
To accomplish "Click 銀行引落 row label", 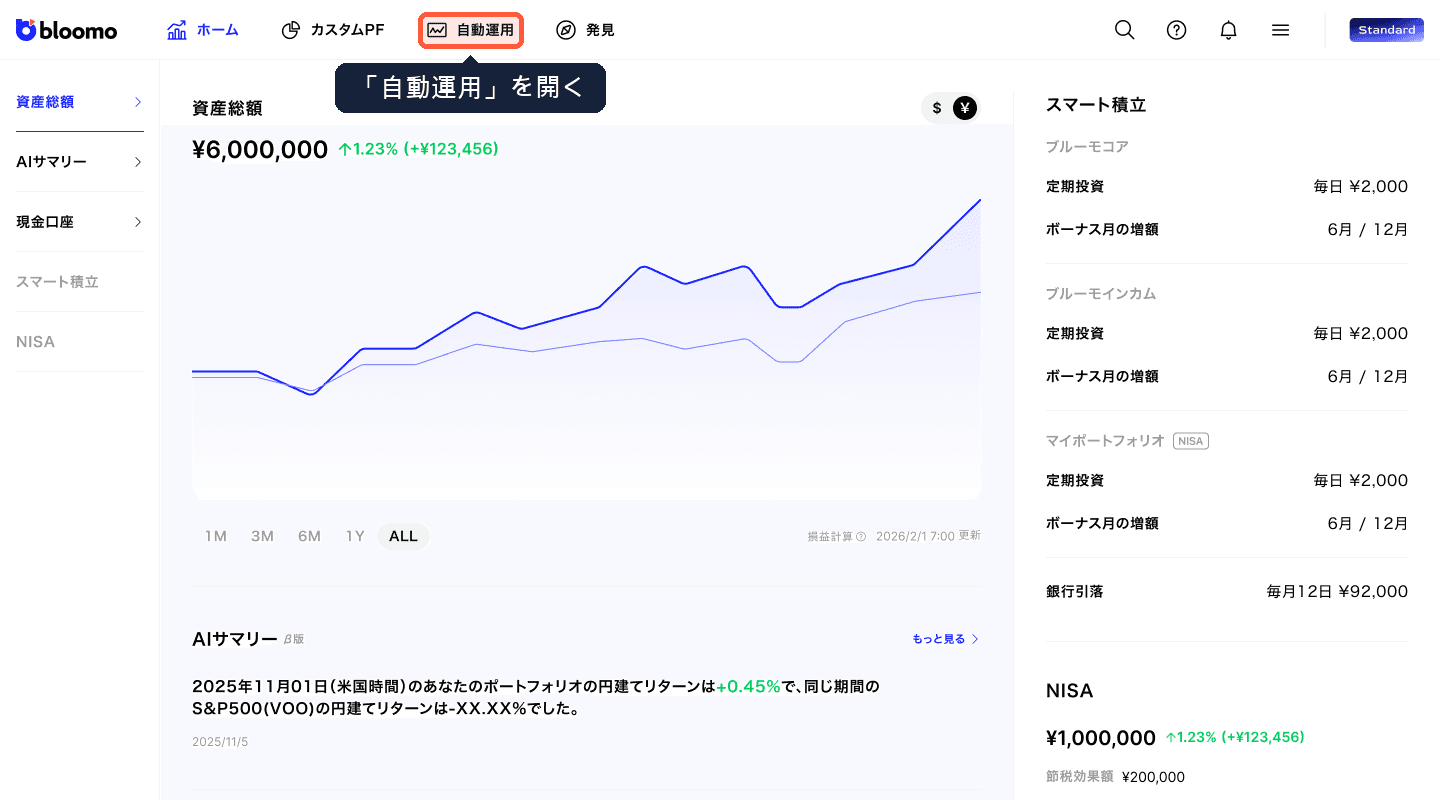I will 1075,592.
